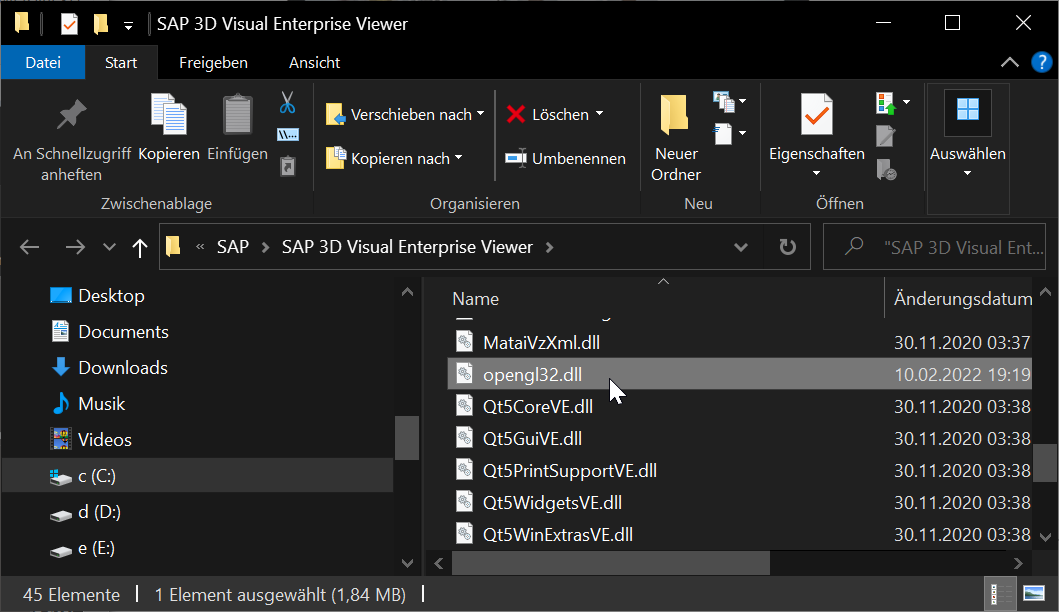The width and height of the screenshot is (1059, 612).
Task: Switch to the large icons view in status bar
Action: (x=1033, y=594)
